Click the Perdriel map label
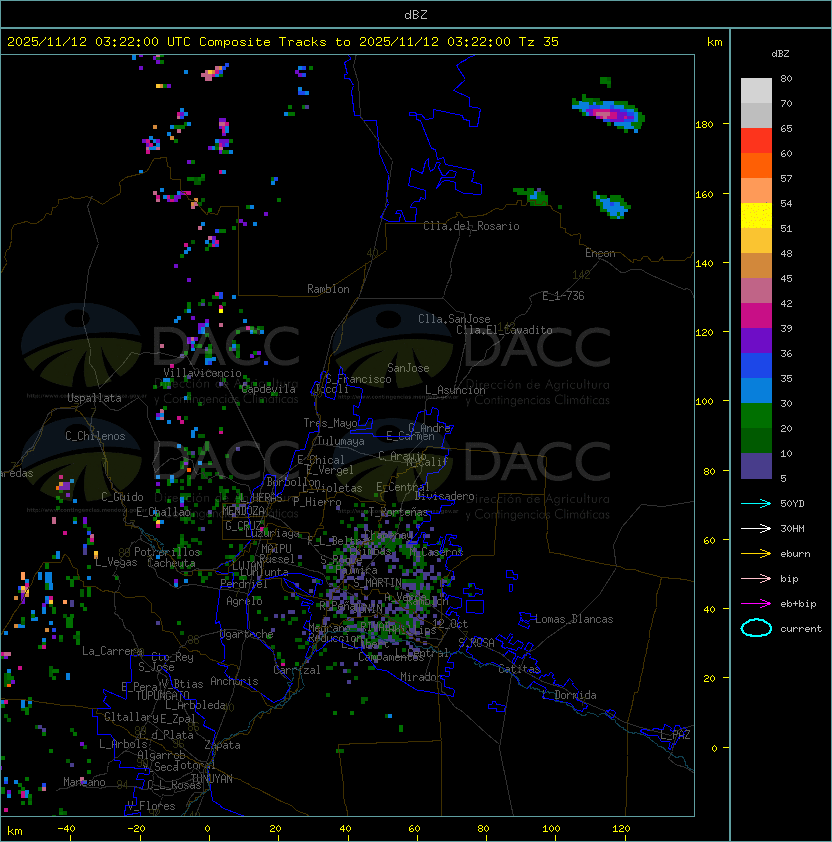Image resolution: width=832 pixels, height=842 pixels. pyautogui.click(x=244, y=584)
